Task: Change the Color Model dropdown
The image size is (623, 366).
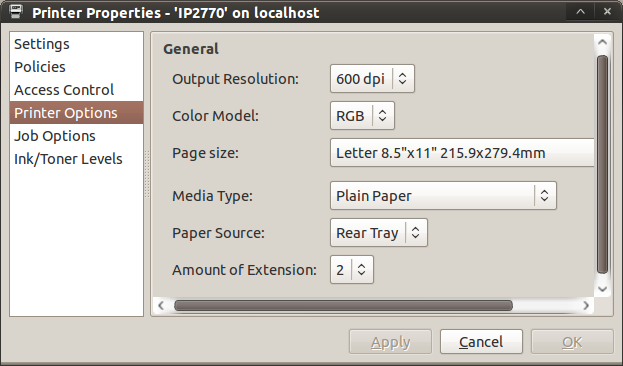Action: [x=362, y=116]
